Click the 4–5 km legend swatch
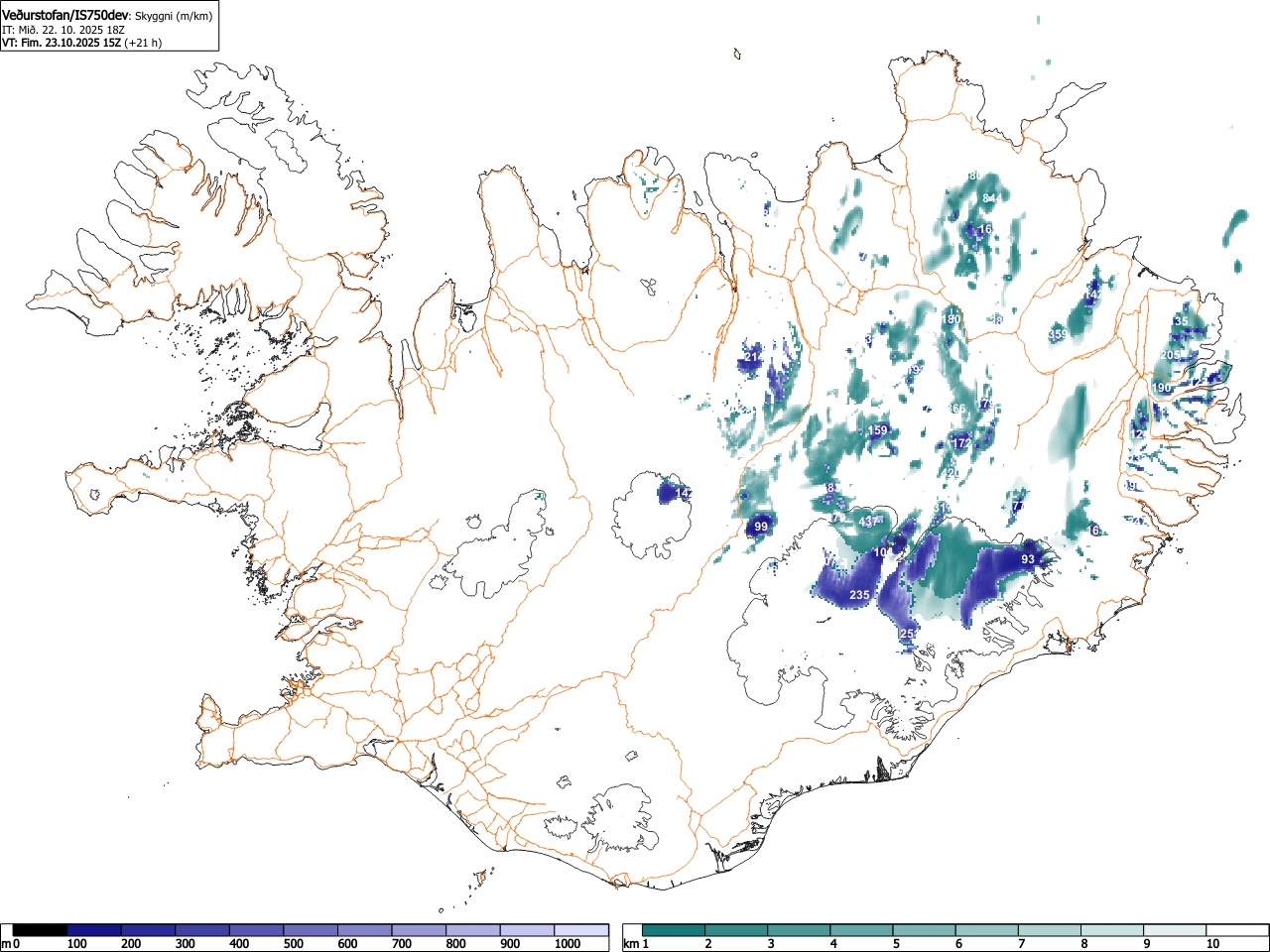 coord(862,930)
